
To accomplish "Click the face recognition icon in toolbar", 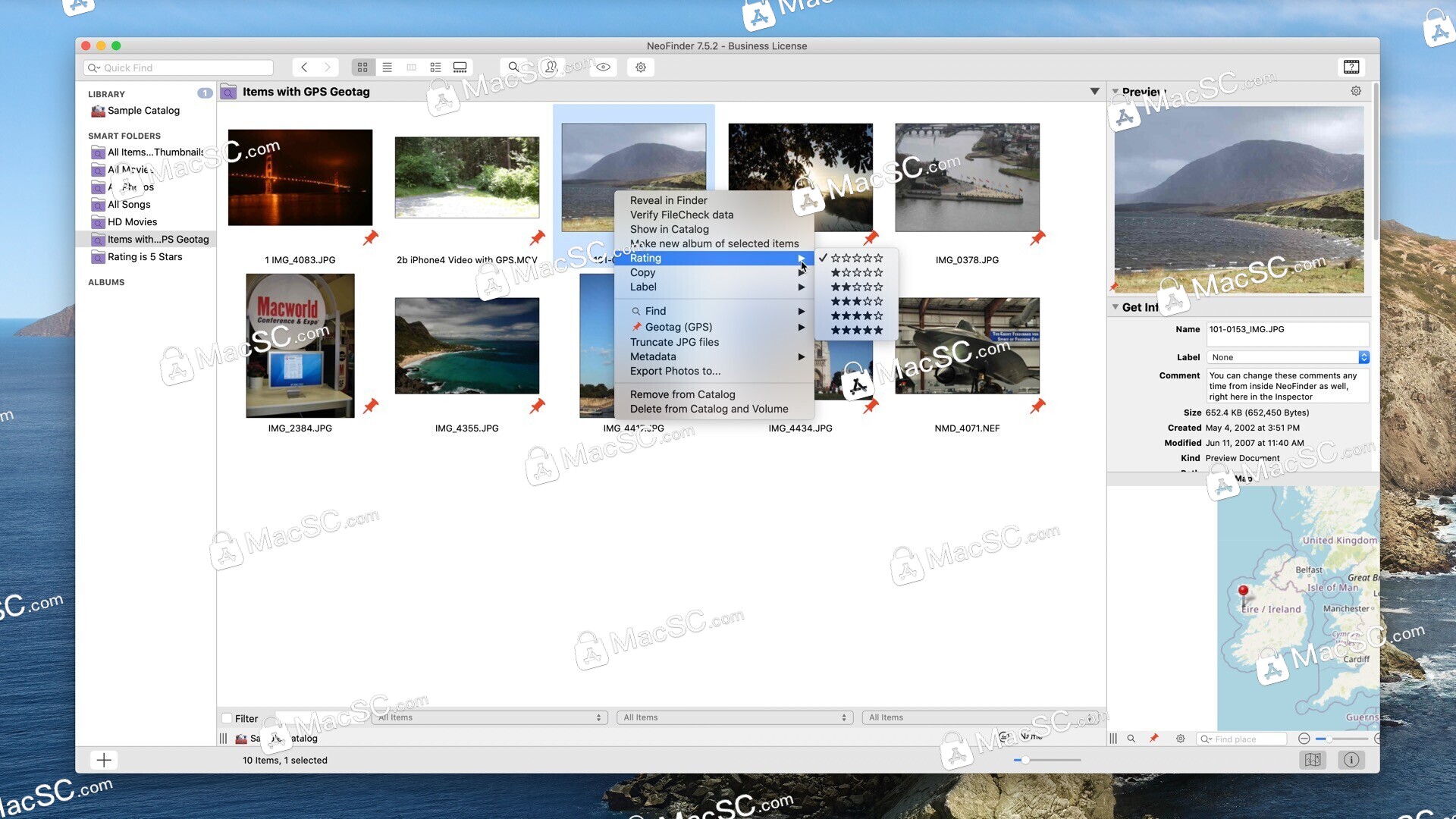I will point(552,67).
